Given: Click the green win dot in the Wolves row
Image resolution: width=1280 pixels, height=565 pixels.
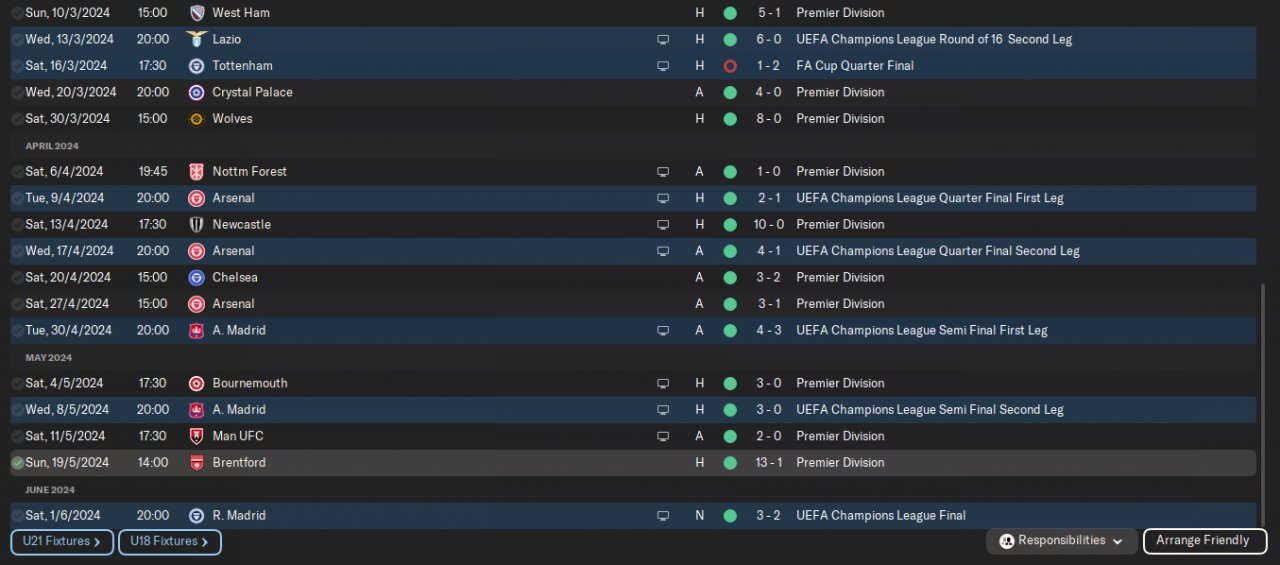Looking at the screenshot, I should (730, 119).
